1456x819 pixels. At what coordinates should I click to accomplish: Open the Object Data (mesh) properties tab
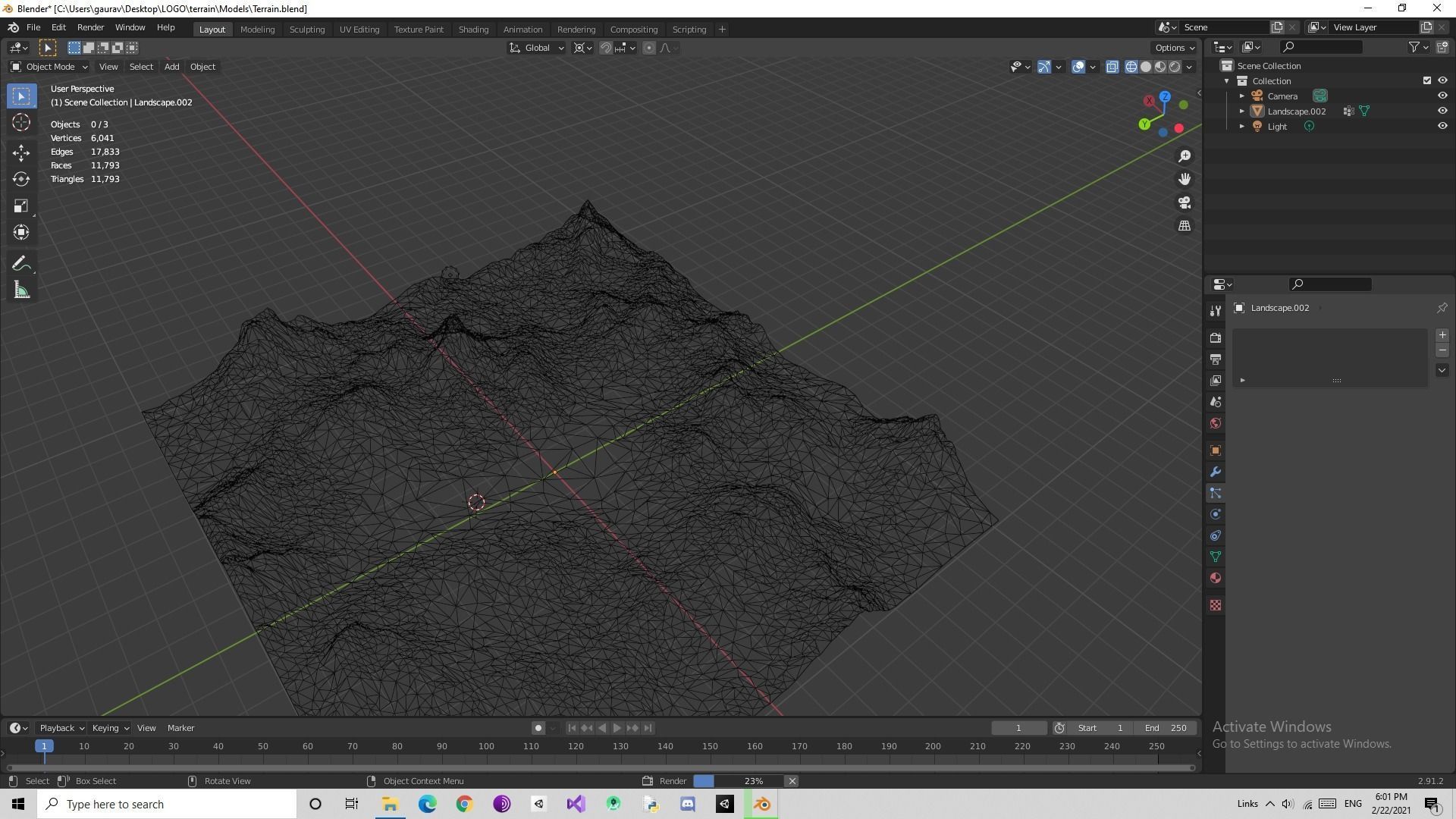click(x=1216, y=557)
